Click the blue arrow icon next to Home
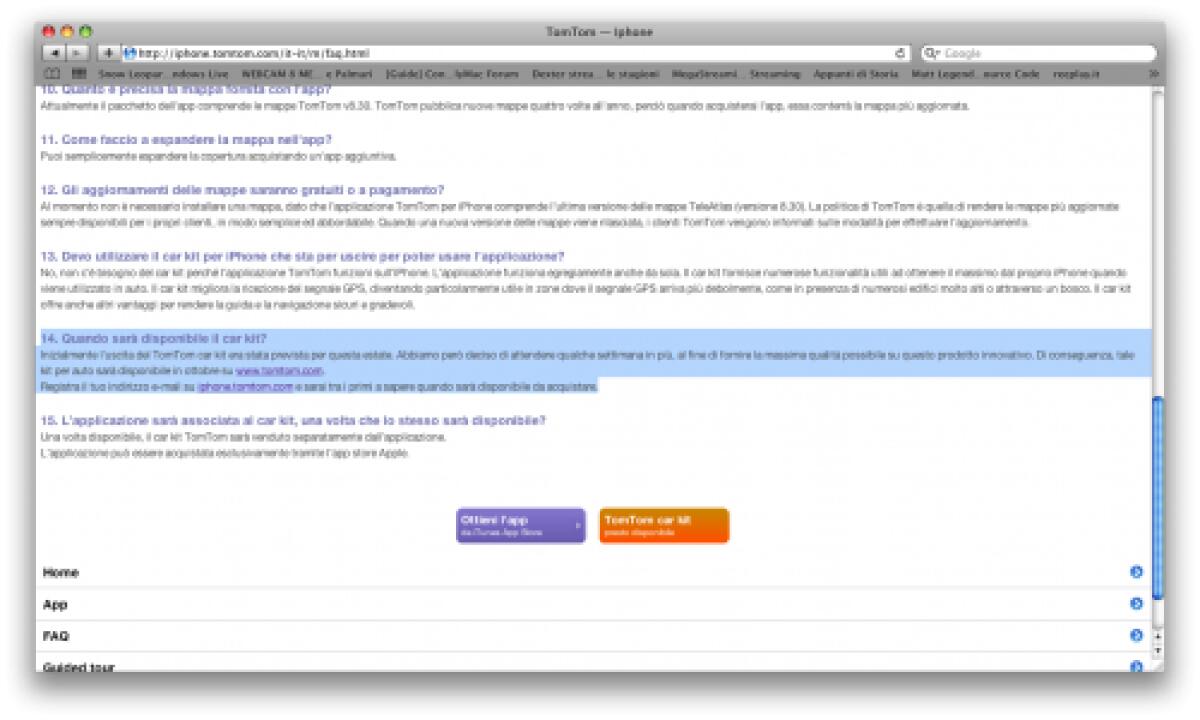This screenshot has width=1200, height=720. point(1136,572)
